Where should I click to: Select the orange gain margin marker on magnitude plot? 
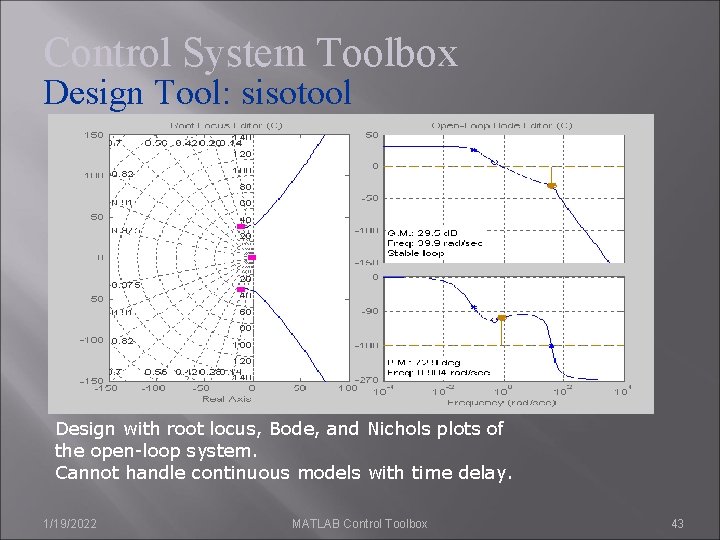coord(551,186)
